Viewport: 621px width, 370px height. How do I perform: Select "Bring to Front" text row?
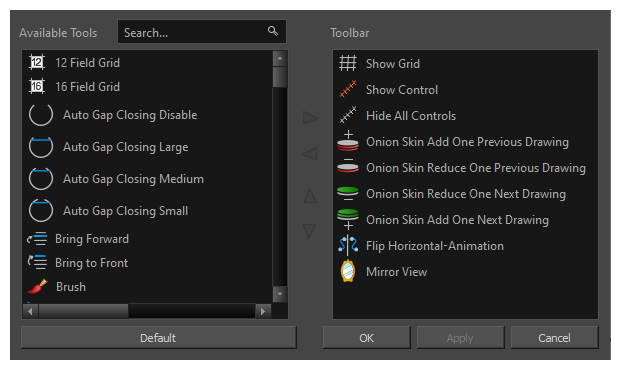tap(91, 263)
